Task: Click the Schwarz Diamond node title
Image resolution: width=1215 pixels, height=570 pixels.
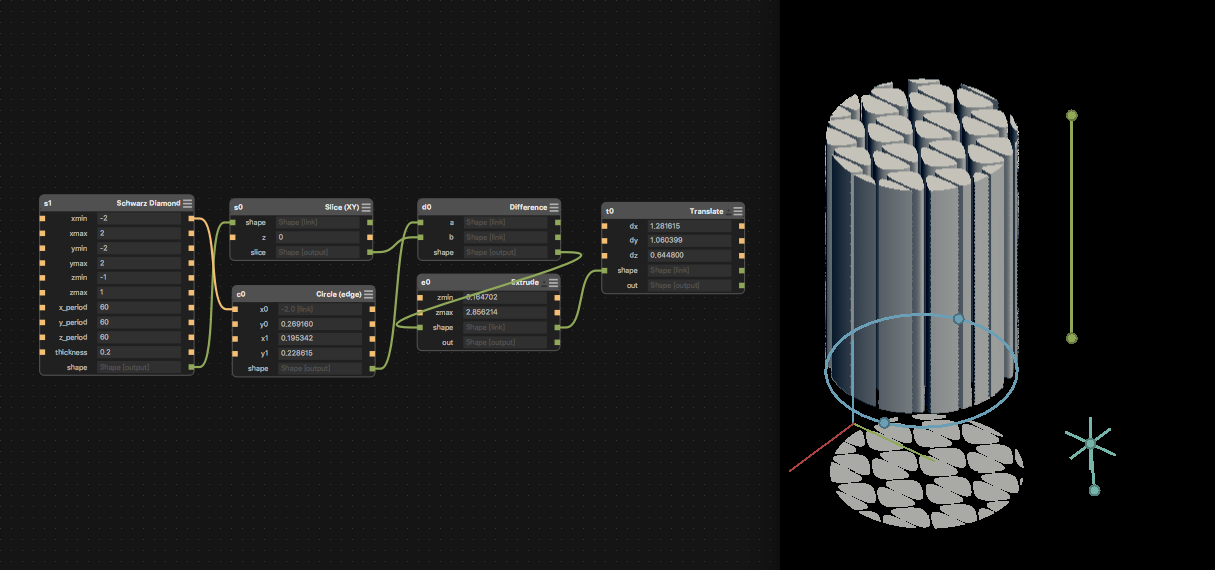Action: click(x=148, y=203)
